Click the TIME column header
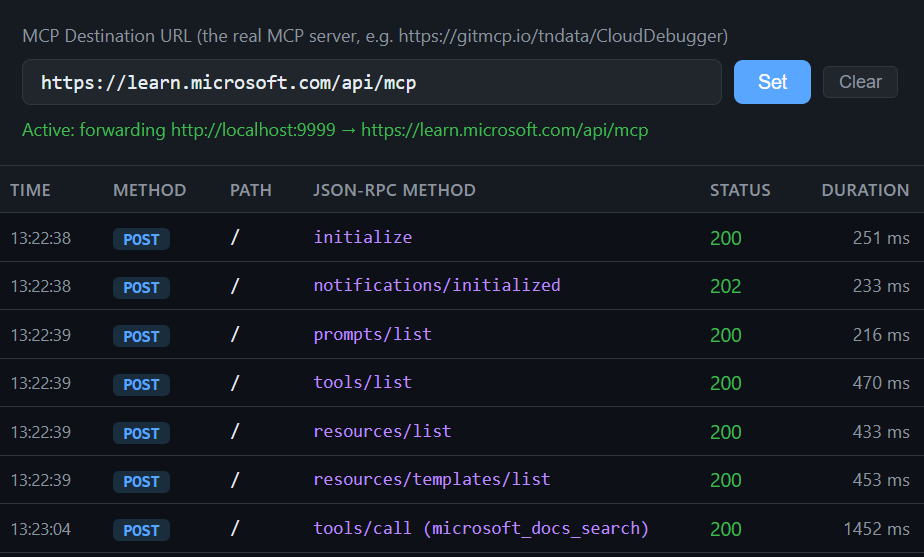 pyautogui.click(x=31, y=190)
